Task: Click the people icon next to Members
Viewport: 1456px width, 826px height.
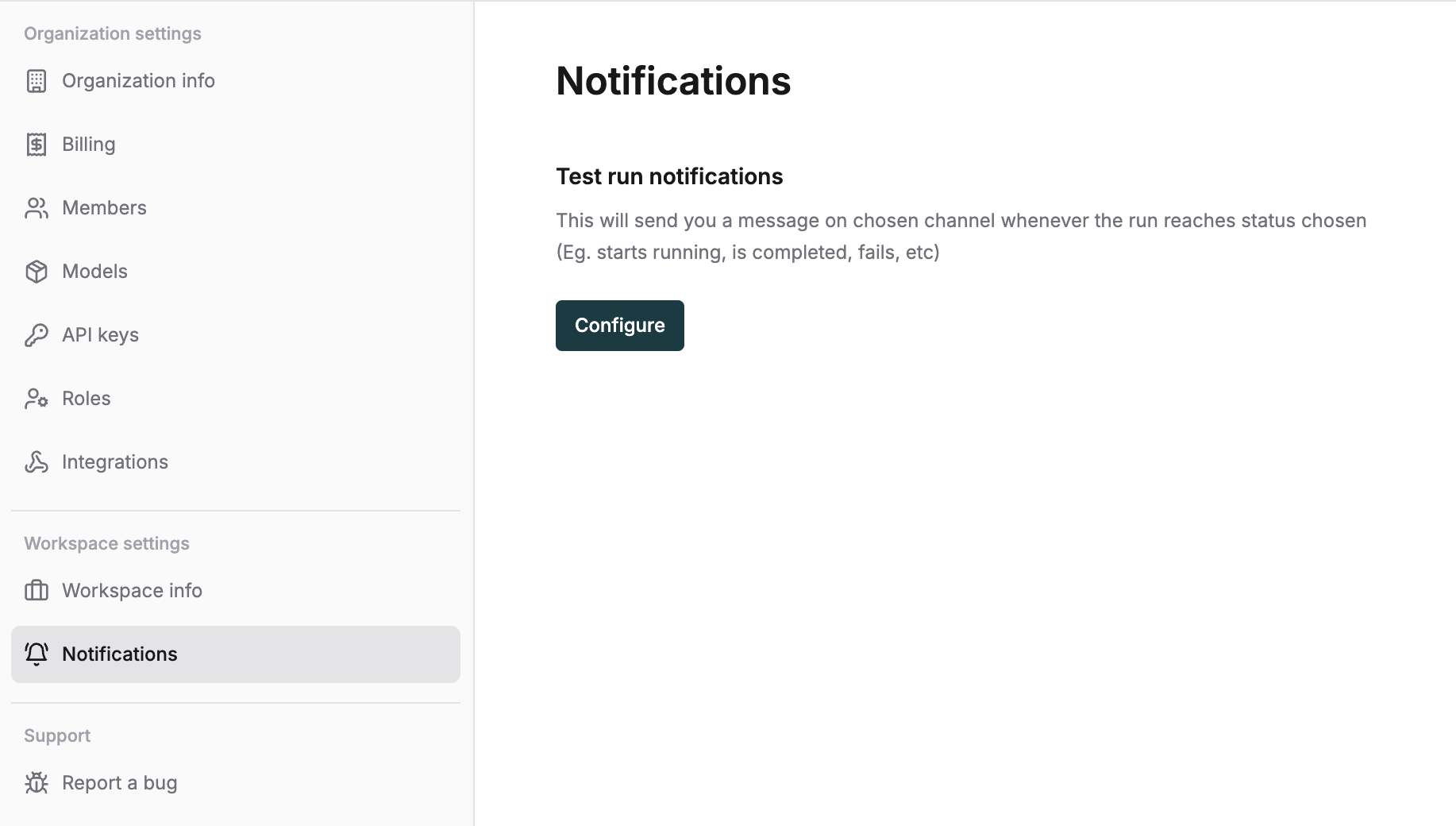Action: [37, 207]
